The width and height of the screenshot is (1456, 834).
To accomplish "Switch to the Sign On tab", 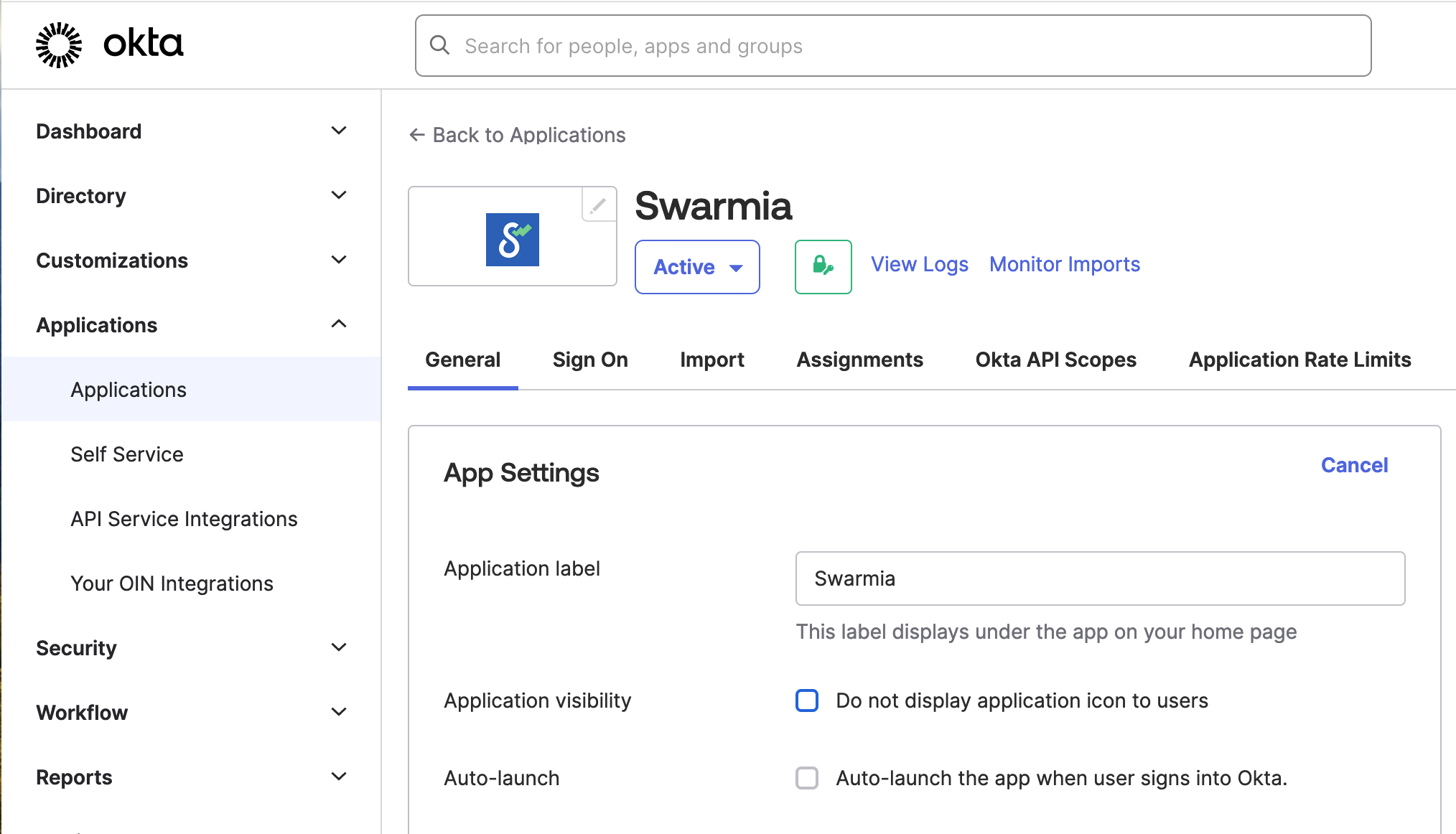I will [x=590, y=360].
